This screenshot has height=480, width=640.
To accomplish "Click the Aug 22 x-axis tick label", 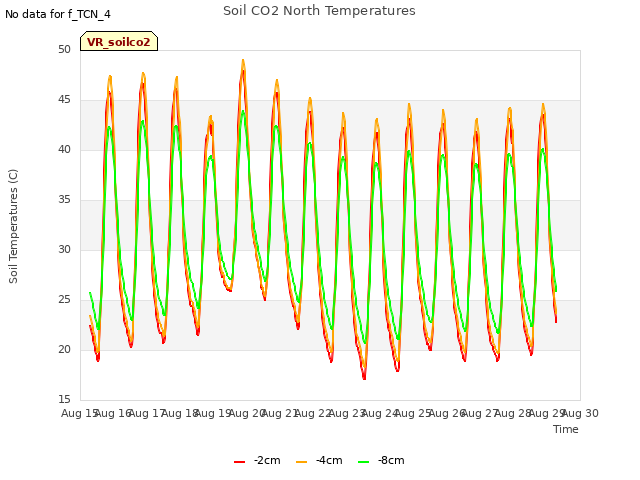I will [313, 413].
